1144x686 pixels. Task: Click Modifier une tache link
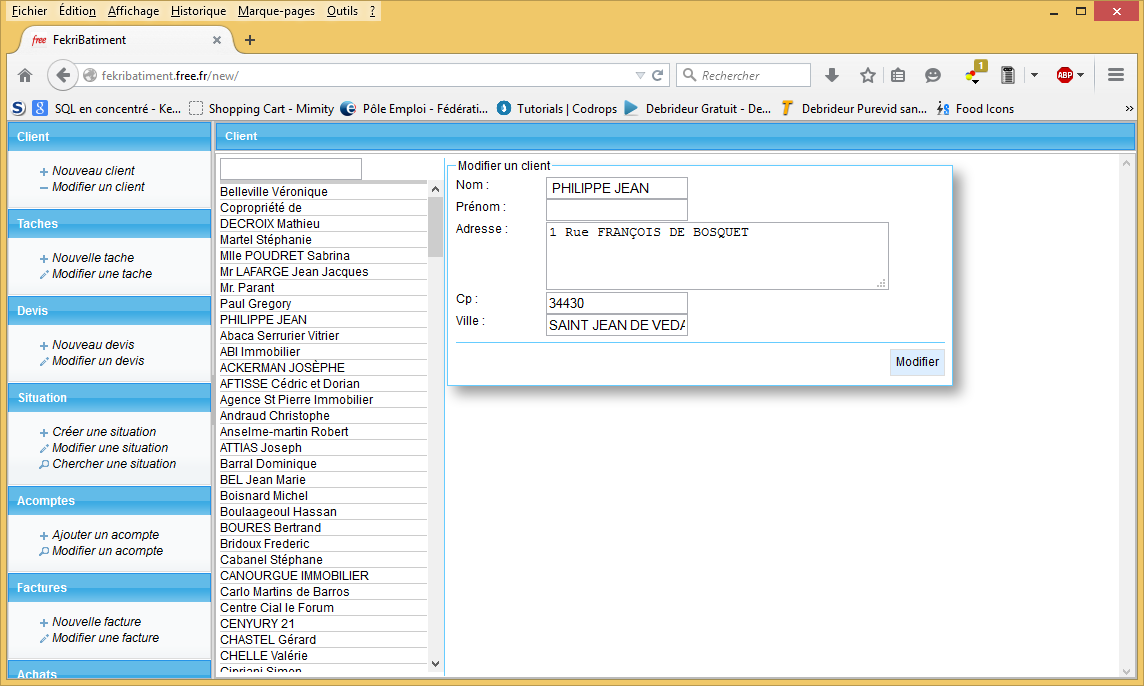pos(102,274)
